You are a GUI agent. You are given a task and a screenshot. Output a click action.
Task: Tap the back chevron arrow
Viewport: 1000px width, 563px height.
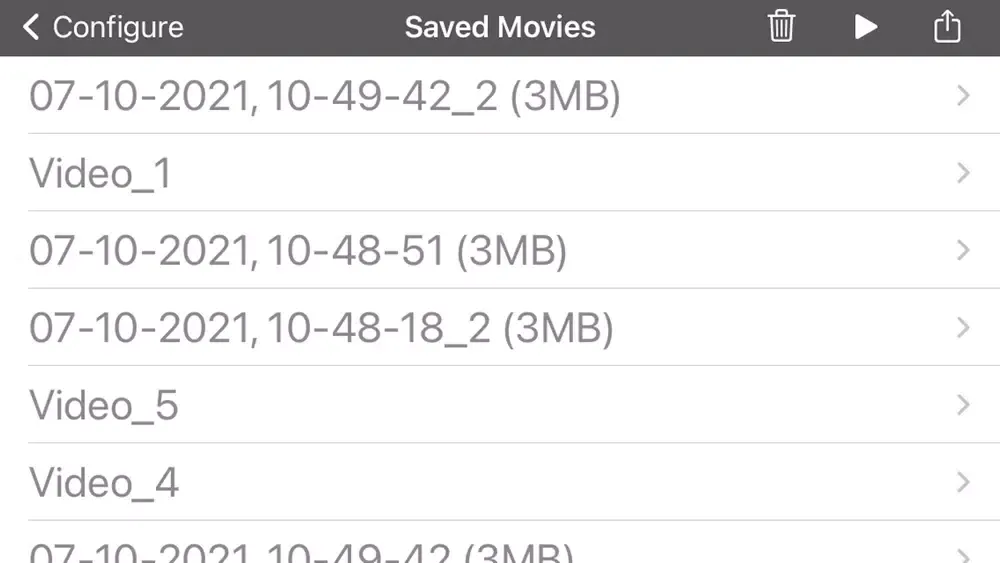coord(32,27)
